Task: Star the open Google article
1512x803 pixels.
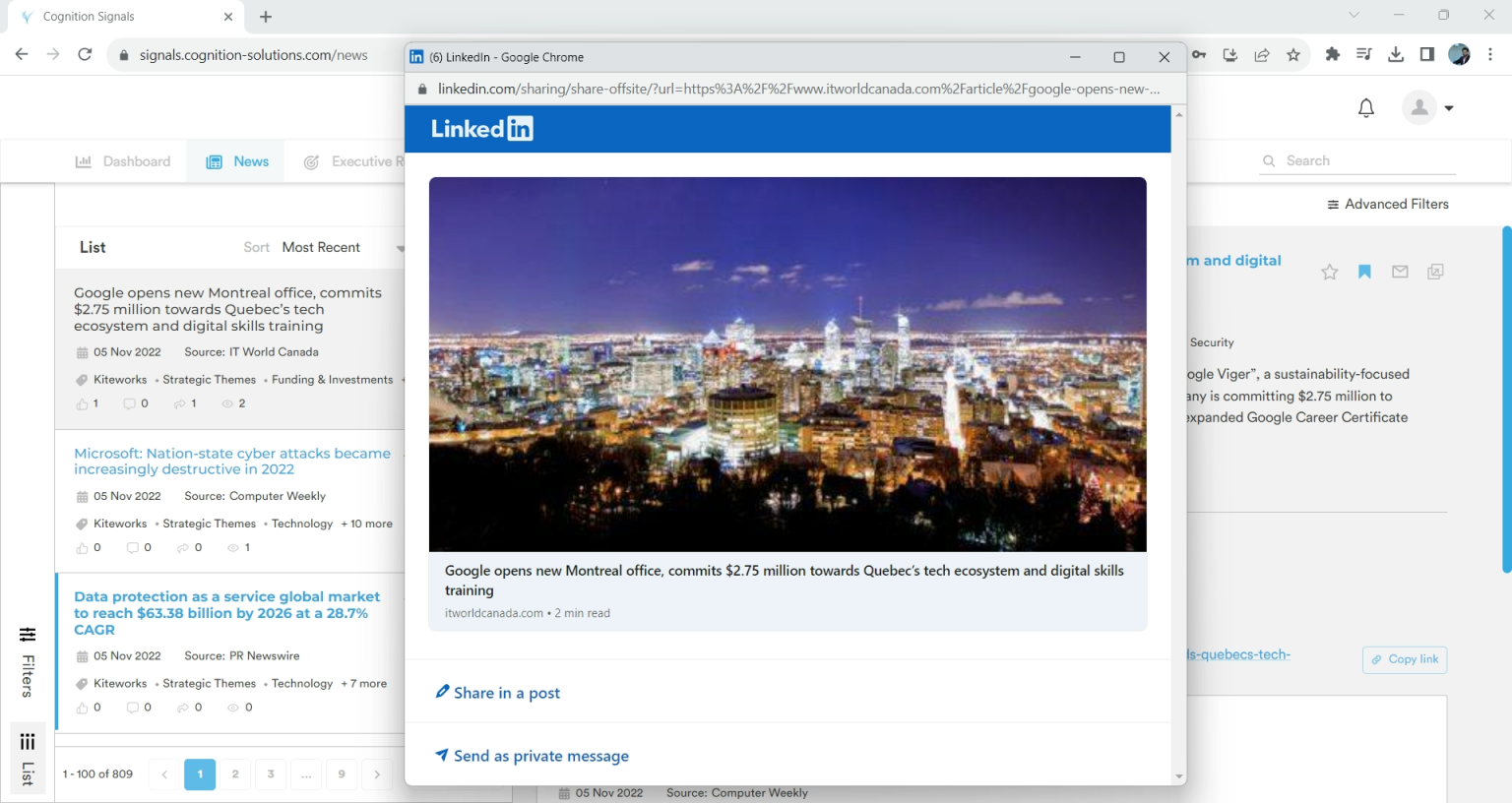Action: [1330, 272]
